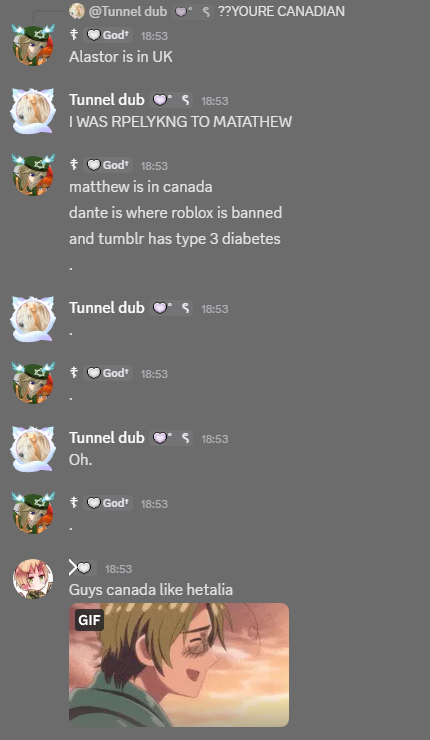Screen dimensions: 430x740
Task: Click Tunnel dub's username above 'I WAS RPELYKNG'
Action: pyautogui.click(x=107, y=100)
